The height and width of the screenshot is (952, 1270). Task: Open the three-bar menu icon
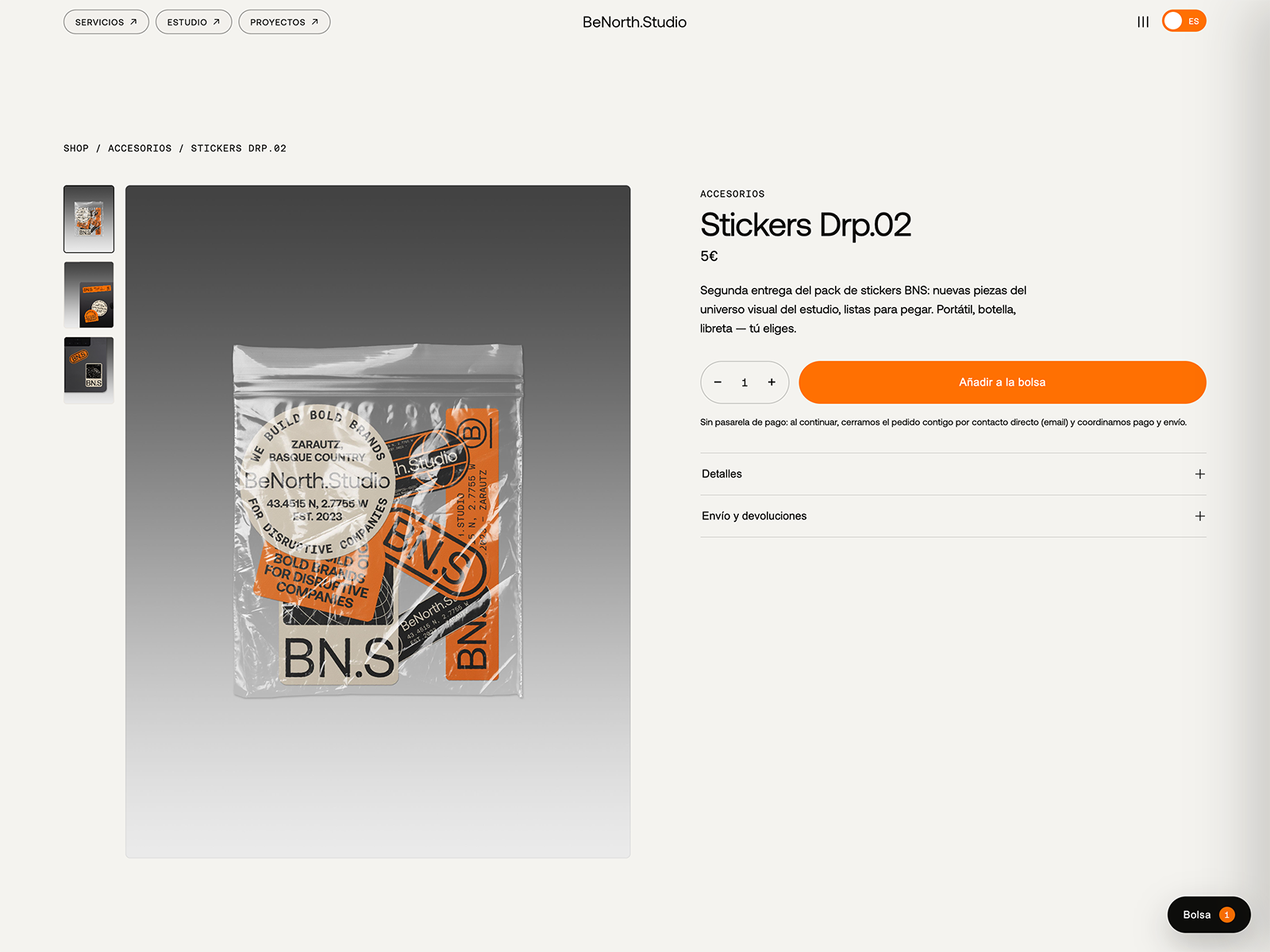click(1143, 22)
